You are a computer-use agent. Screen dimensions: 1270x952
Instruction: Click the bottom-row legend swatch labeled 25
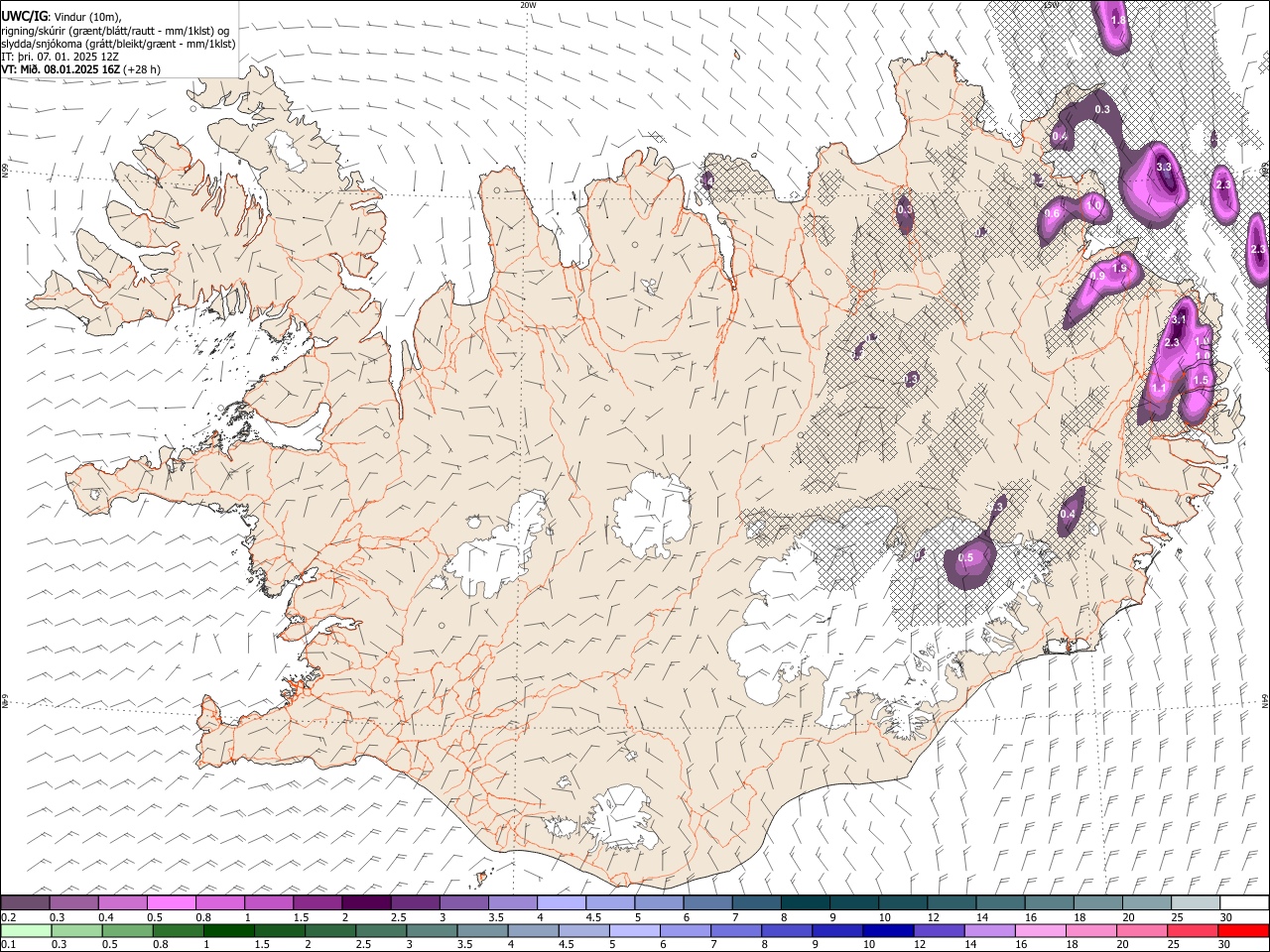tap(1192, 931)
